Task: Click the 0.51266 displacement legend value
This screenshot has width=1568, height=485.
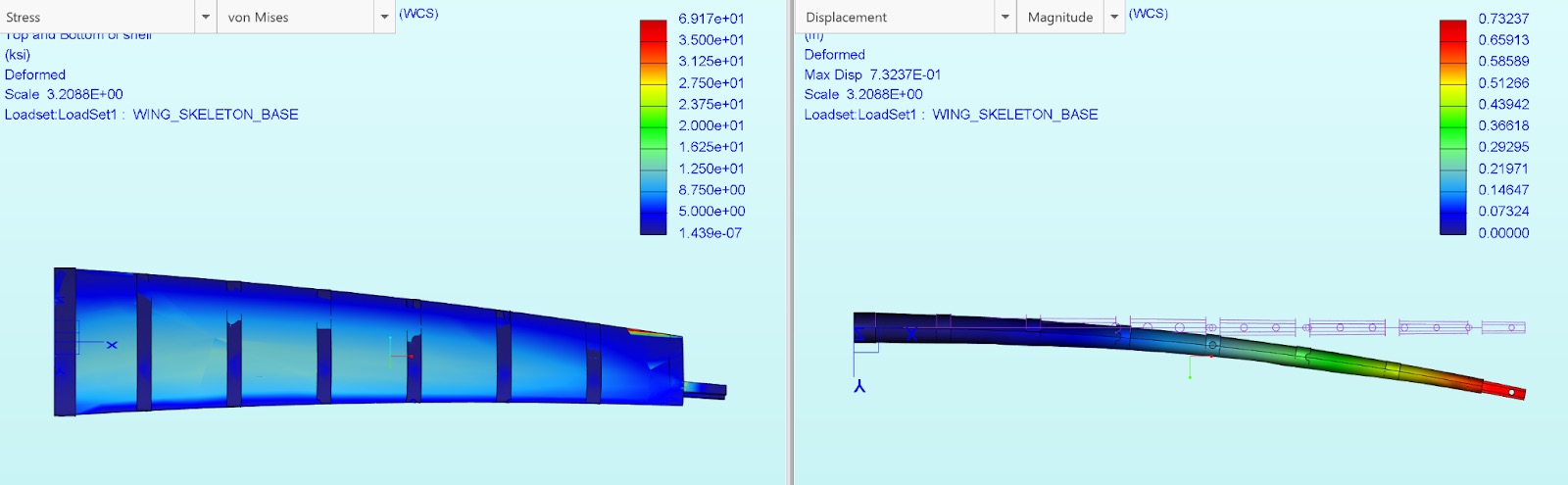Action: pyautogui.click(x=1503, y=83)
